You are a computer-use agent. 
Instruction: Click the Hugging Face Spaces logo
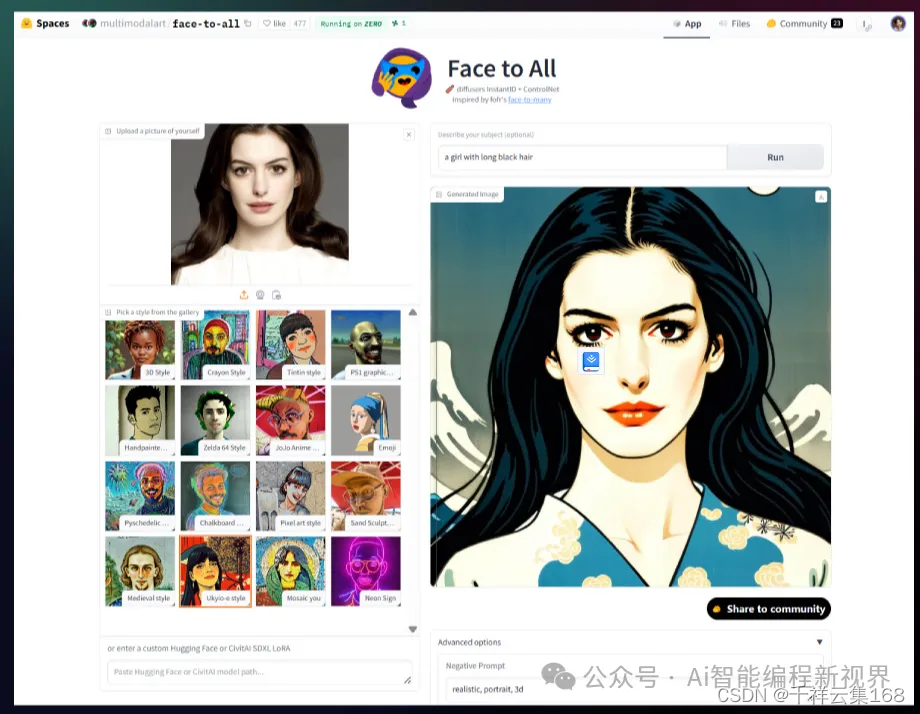[x=26, y=23]
